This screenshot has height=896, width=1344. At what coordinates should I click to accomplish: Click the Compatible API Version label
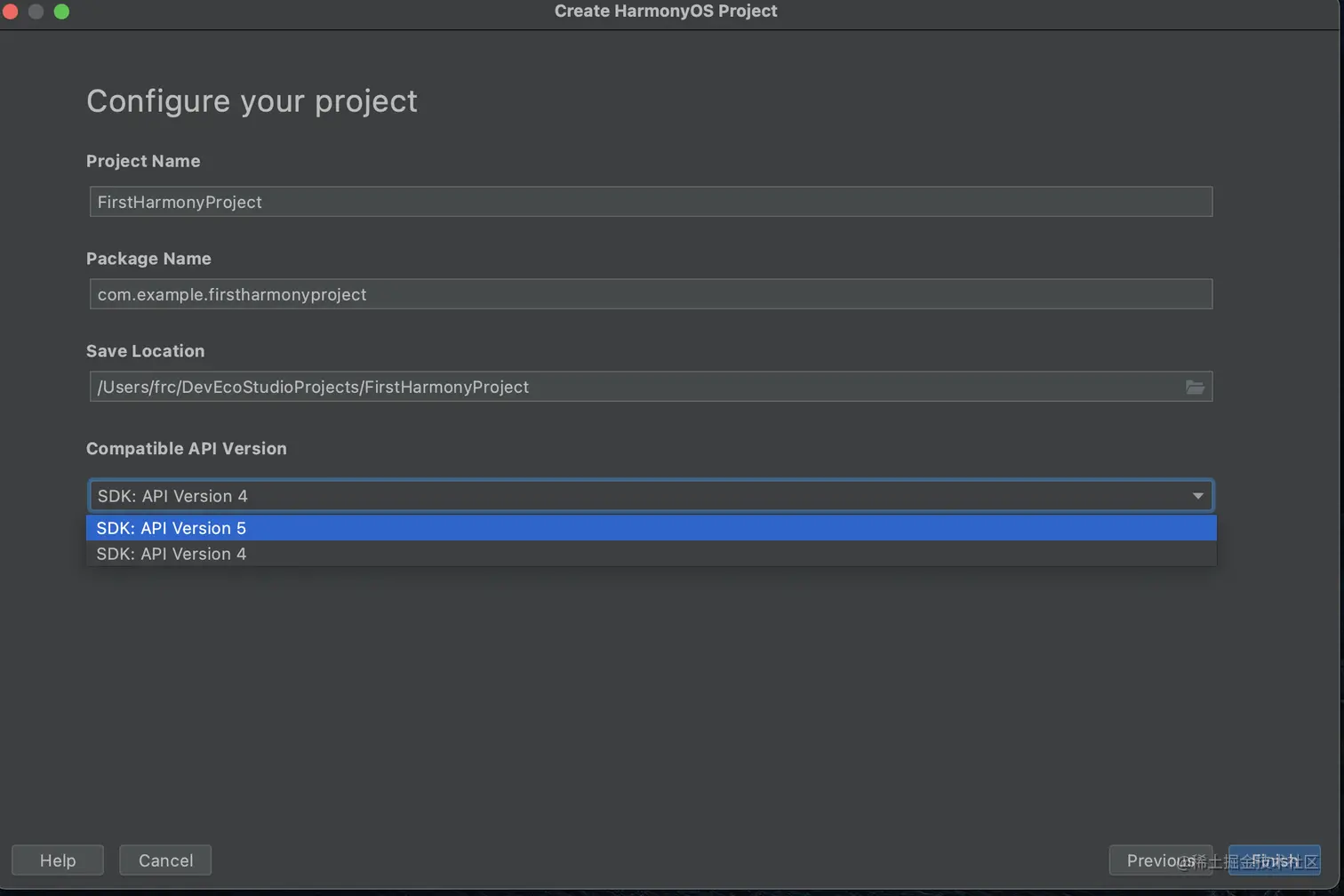187,448
